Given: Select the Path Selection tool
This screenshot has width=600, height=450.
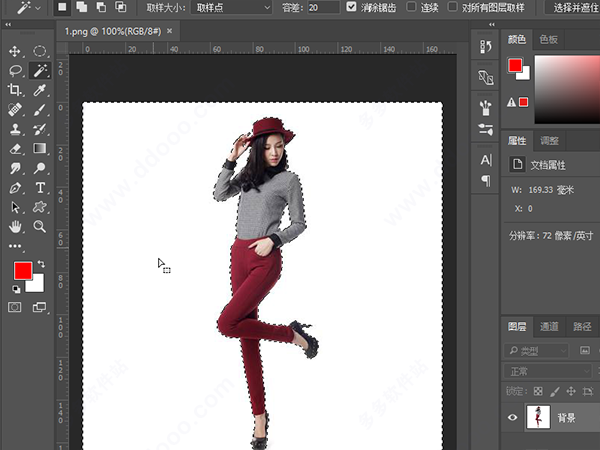Looking at the screenshot, I should pos(15,207).
